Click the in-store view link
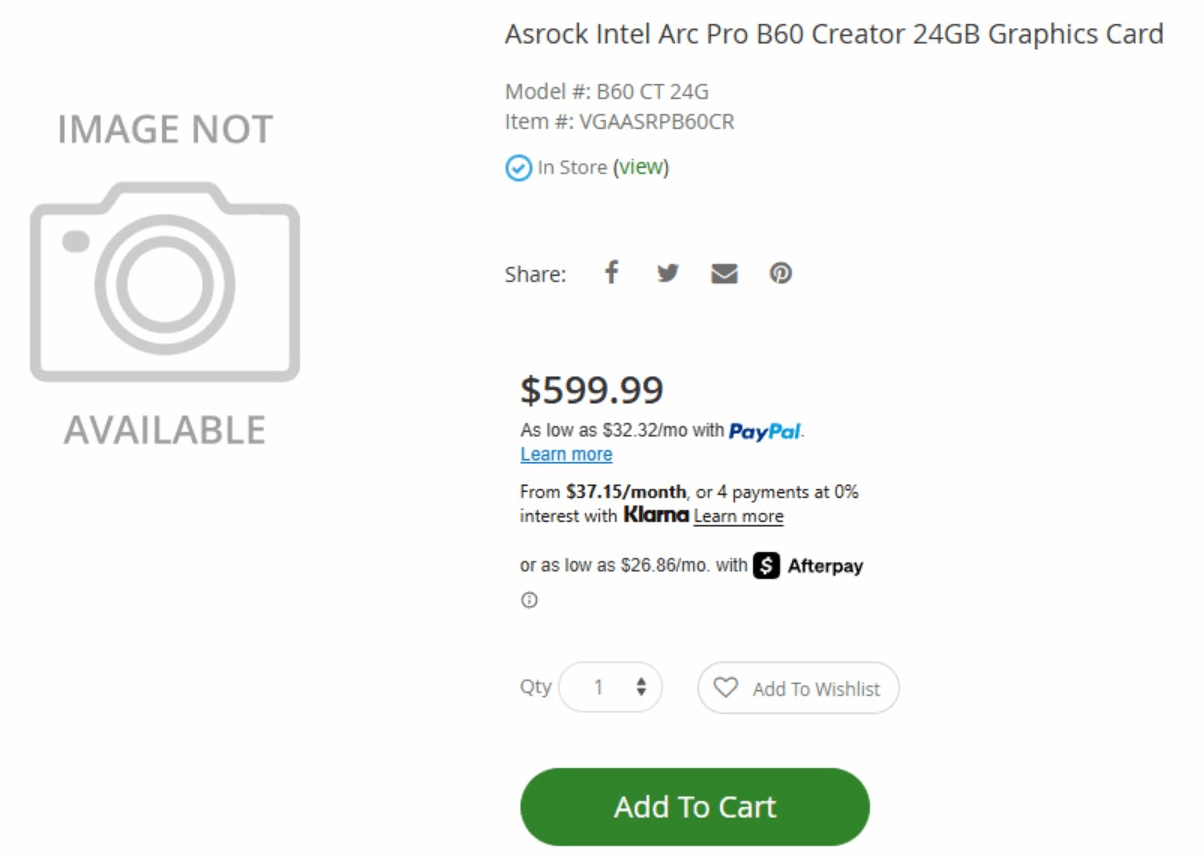The image size is (1204, 856). tap(641, 167)
